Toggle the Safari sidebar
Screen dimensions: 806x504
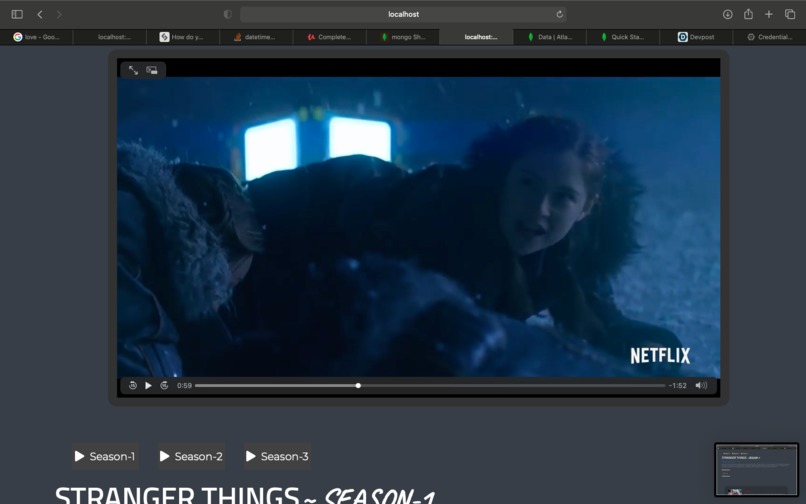17,14
